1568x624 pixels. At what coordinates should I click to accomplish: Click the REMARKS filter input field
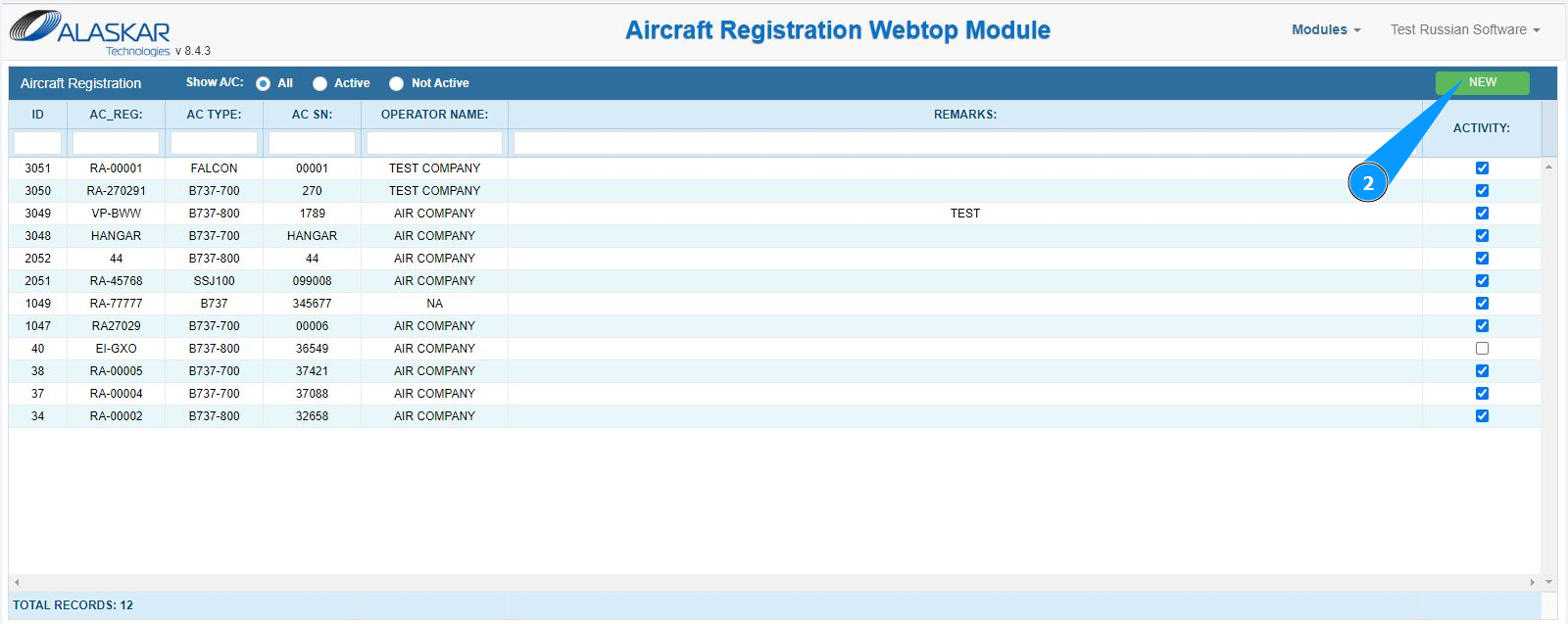click(964, 143)
